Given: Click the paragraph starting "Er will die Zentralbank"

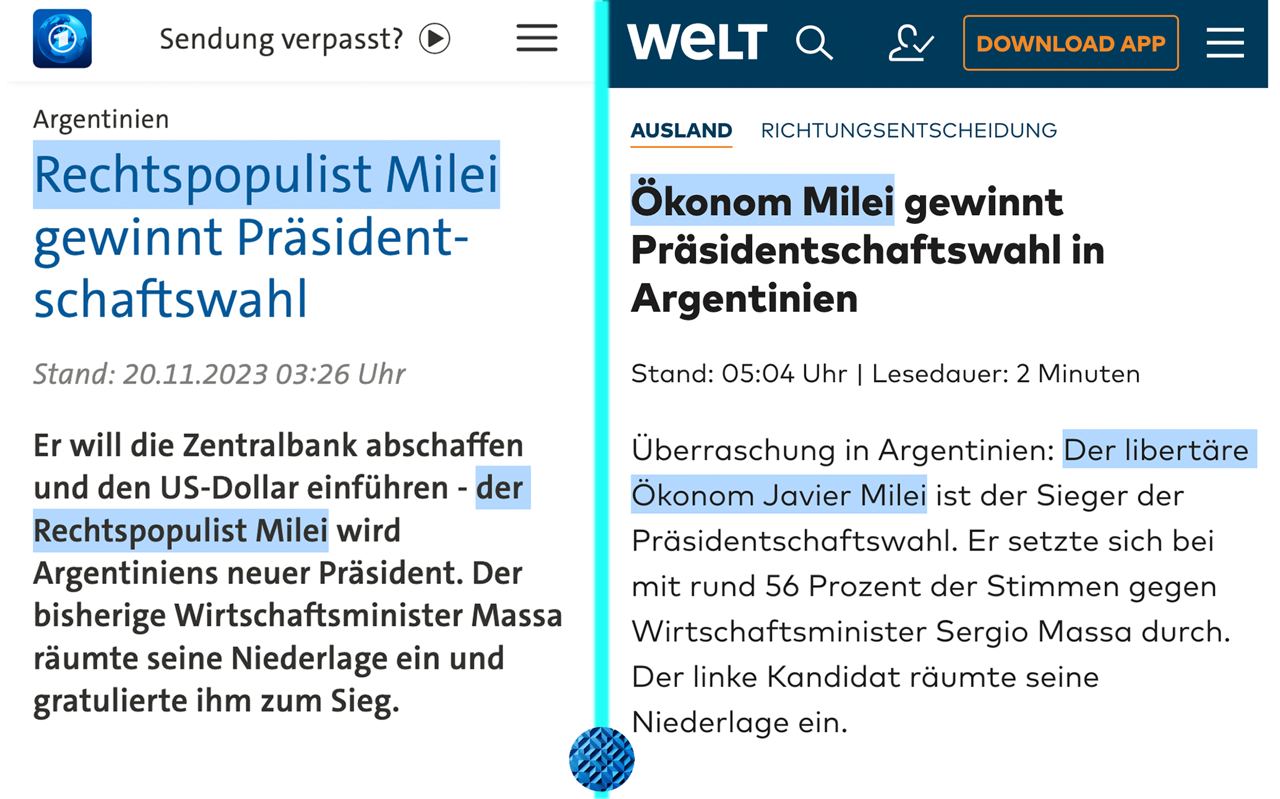Looking at the screenshot, I should click(x=297, y=573).
